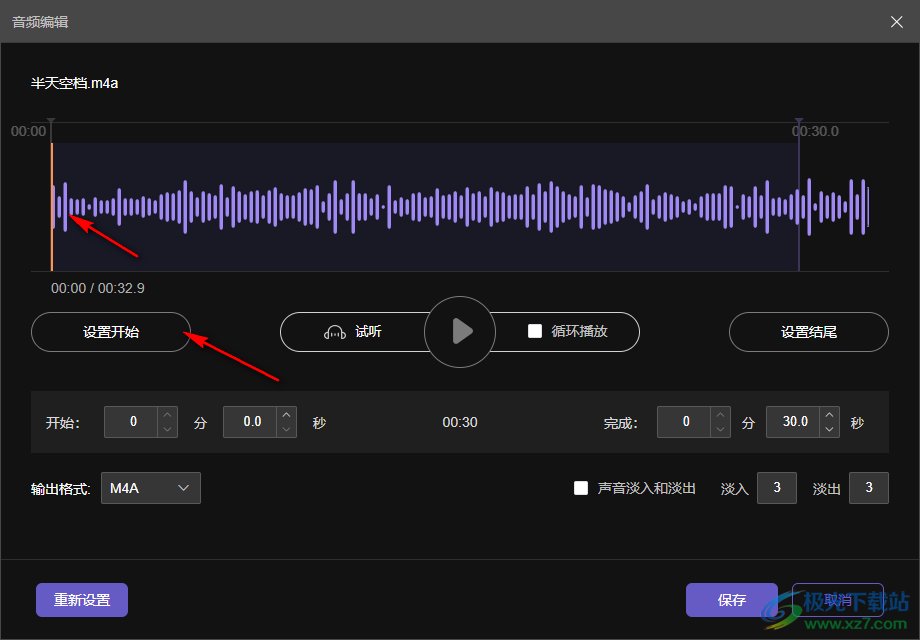Image resolution: width=920 pixels, height=640 pixels.
Task: Increase the end seconds stepper
Action: [829, 415]
